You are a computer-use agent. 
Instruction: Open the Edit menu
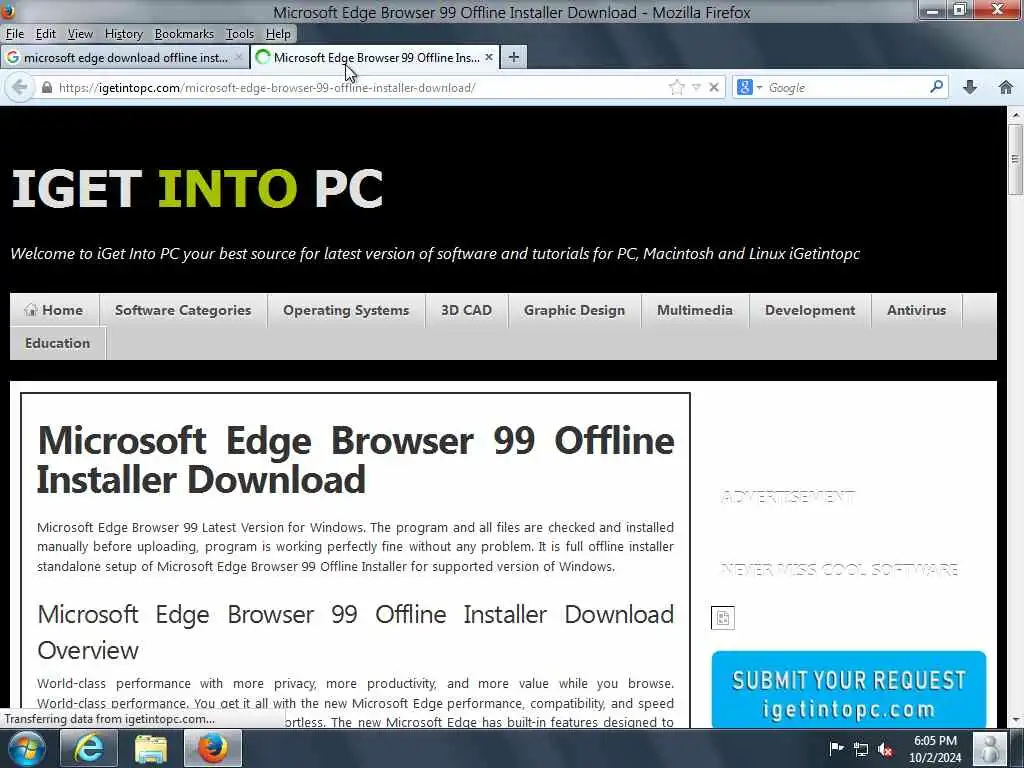45,34
